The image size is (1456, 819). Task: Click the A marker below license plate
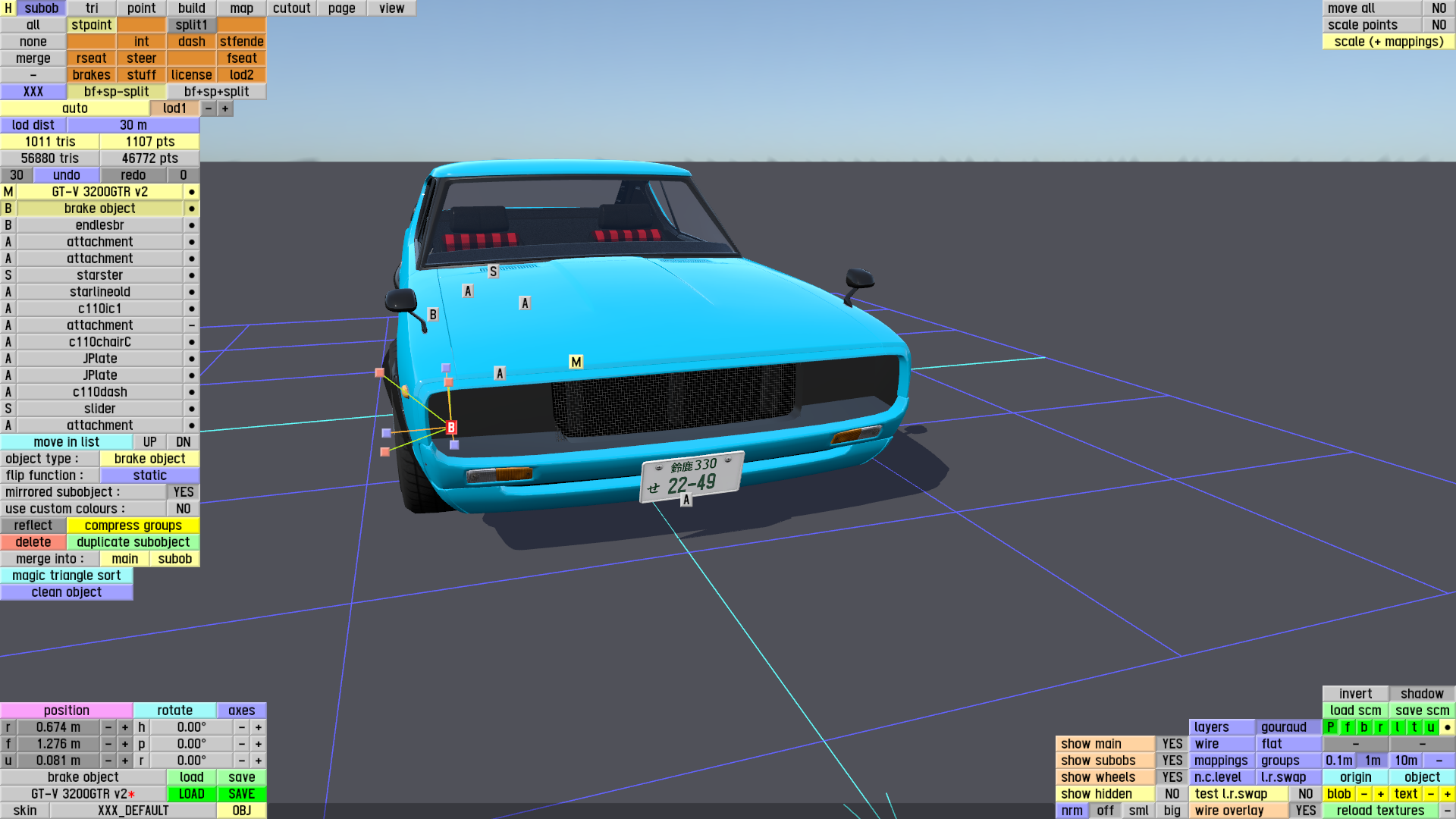[686, 500]
